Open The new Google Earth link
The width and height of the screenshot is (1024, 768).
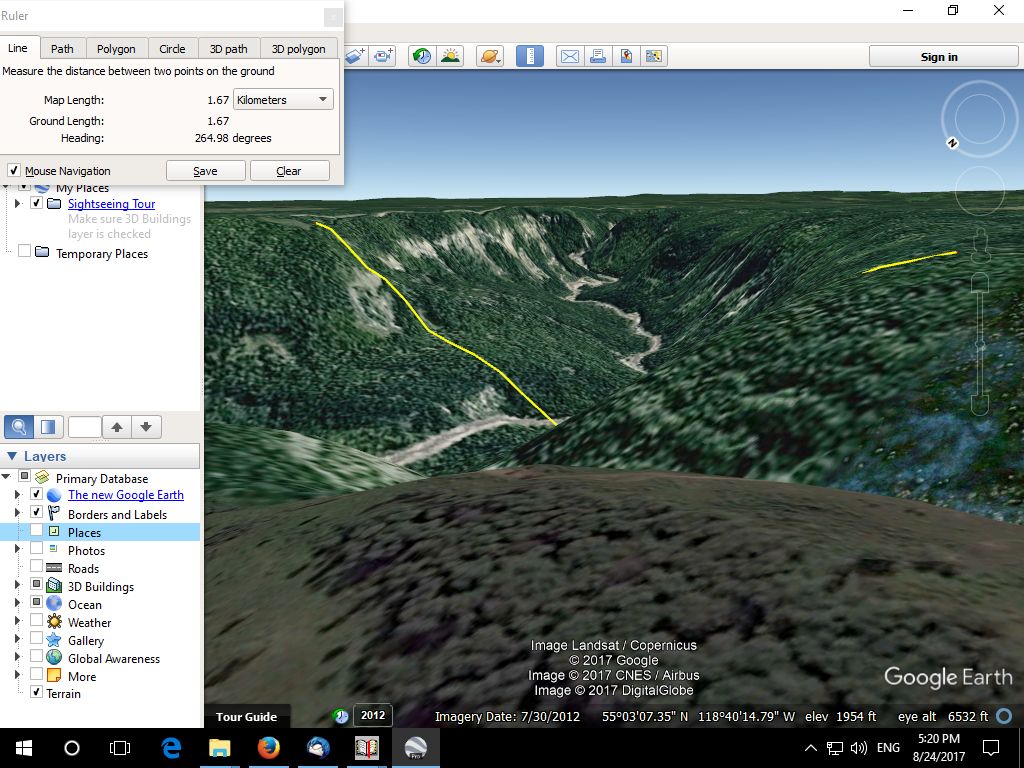[126, 495]
